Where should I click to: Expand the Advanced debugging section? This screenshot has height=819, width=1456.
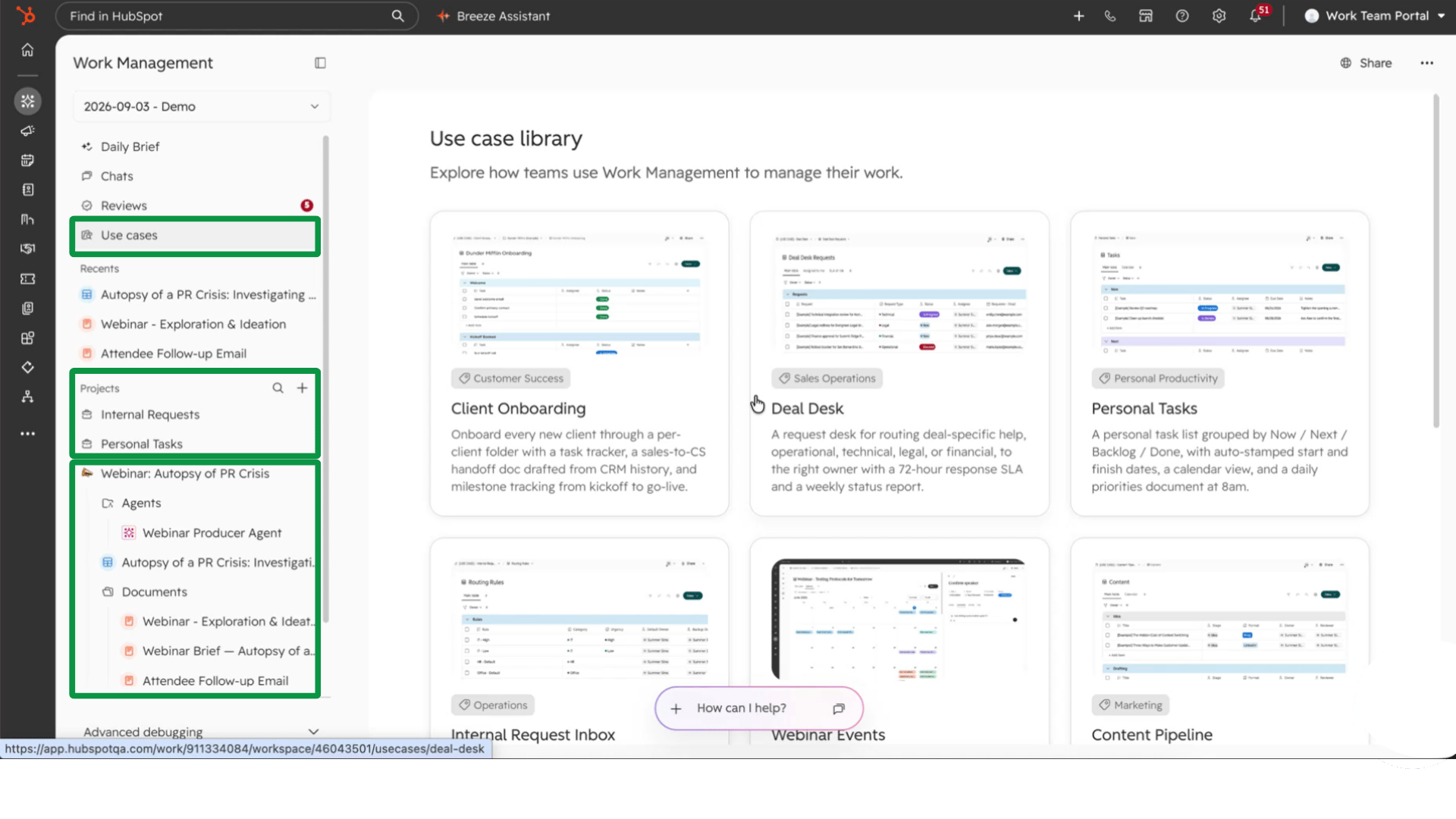pyautogui.click(x=201, y=732)
